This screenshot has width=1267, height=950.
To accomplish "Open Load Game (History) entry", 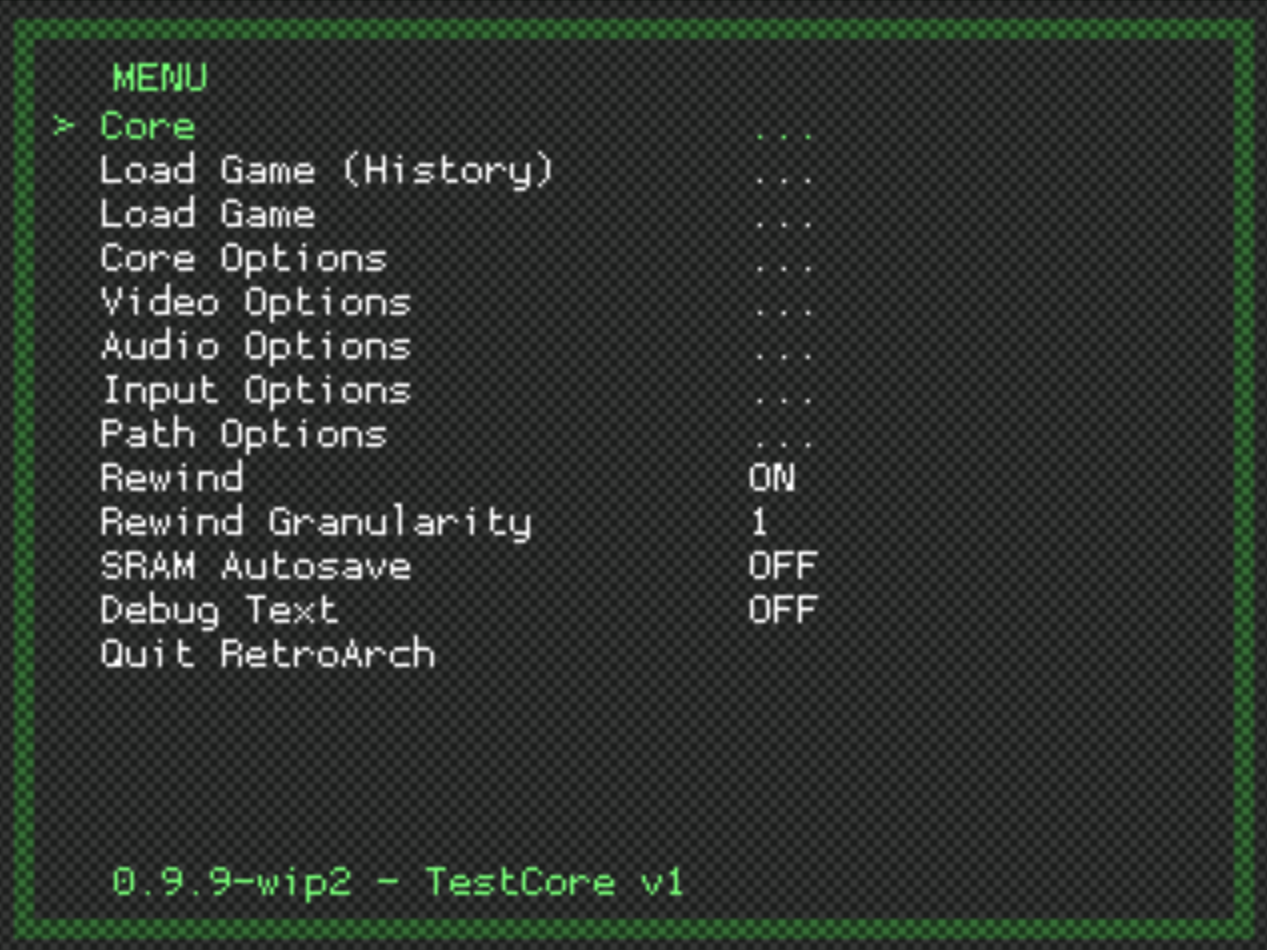I will 326,171.
